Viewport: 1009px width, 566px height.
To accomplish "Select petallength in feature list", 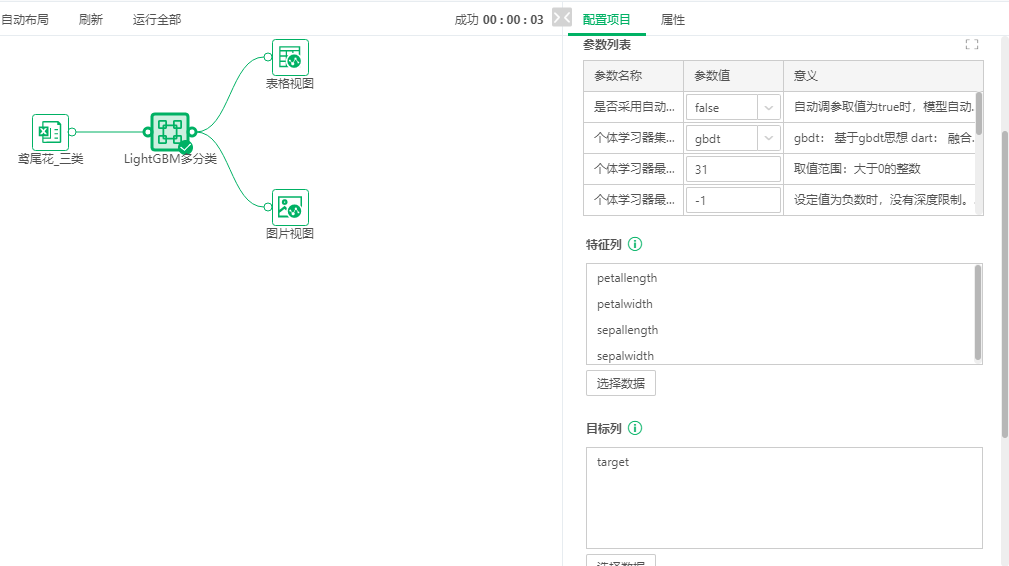I will tap(627, 278).
